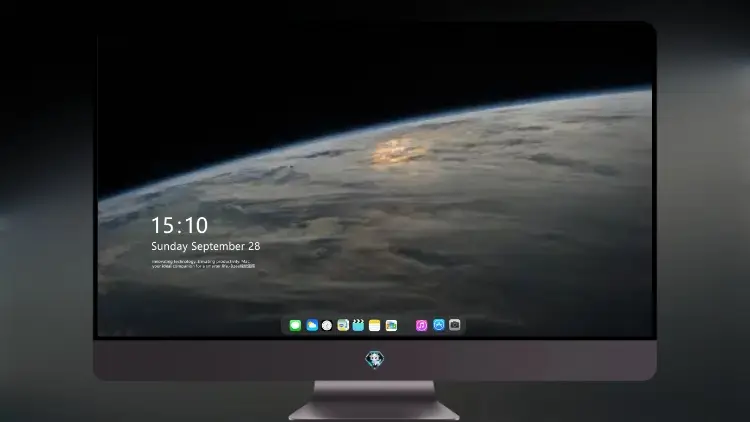Open the Maps app in the dock
Viewport: 750px width, 422px height.
coord(343,325)
